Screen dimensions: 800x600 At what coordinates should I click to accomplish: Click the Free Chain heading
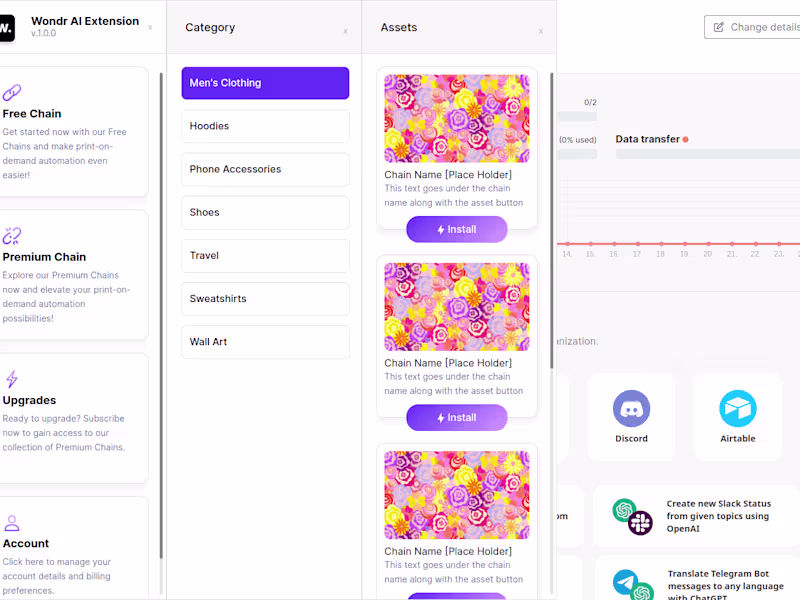coord(32,114)
